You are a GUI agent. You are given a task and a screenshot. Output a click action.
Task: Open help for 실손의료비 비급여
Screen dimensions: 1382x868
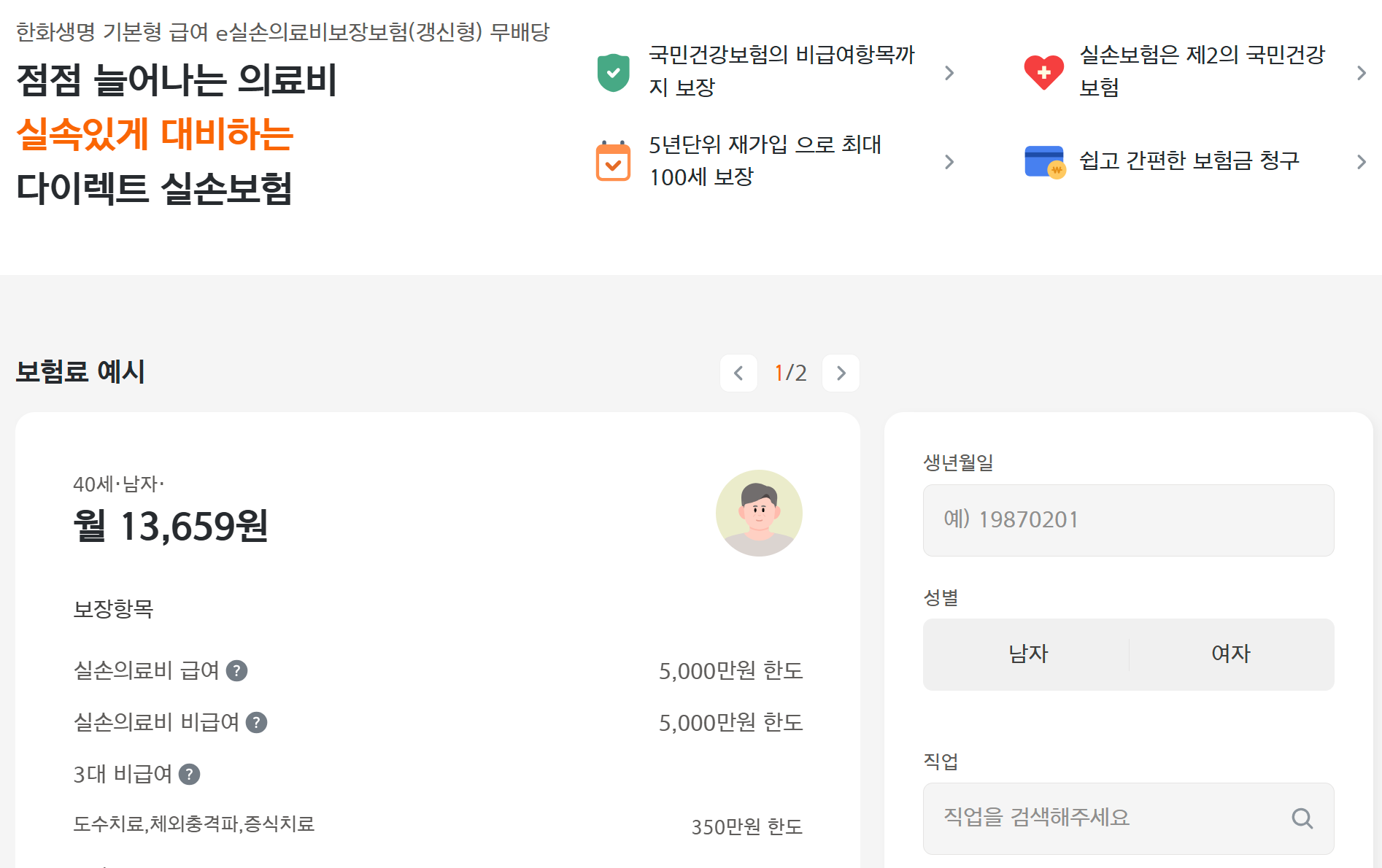click(x=256, y=722)
